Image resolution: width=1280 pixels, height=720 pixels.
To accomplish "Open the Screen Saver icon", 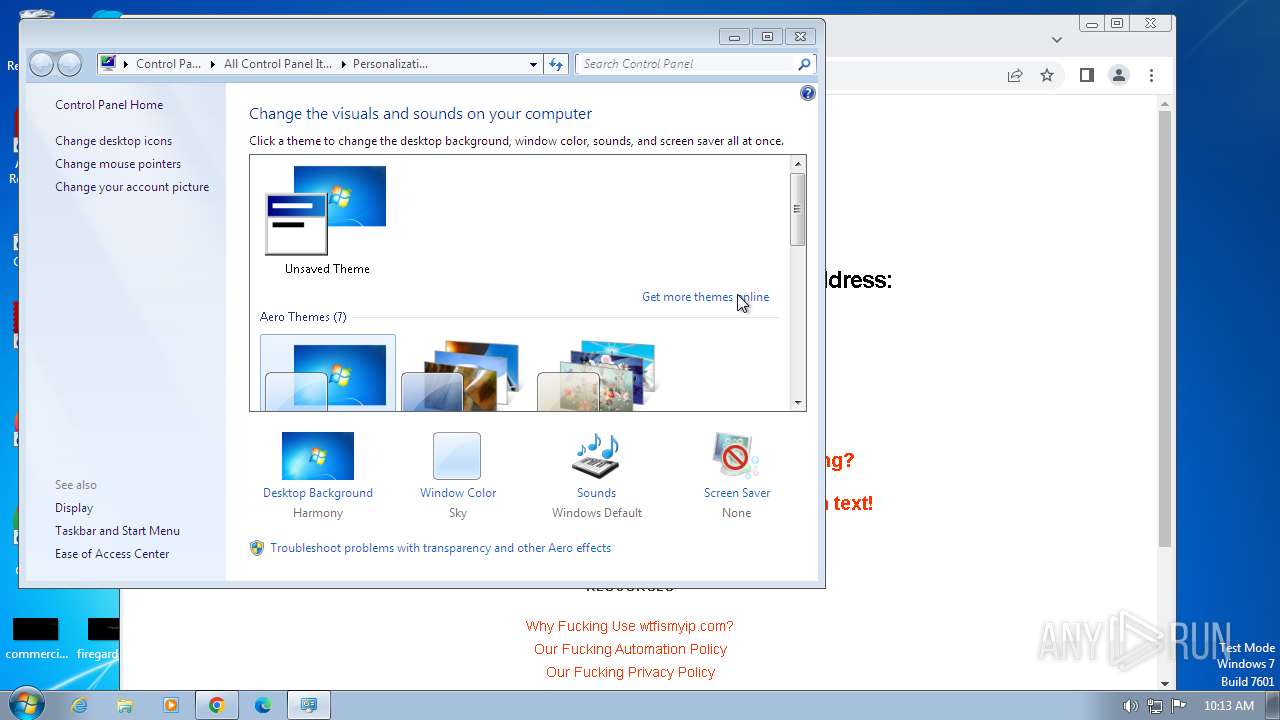I will pyautogui.click(x=736, y=456).
